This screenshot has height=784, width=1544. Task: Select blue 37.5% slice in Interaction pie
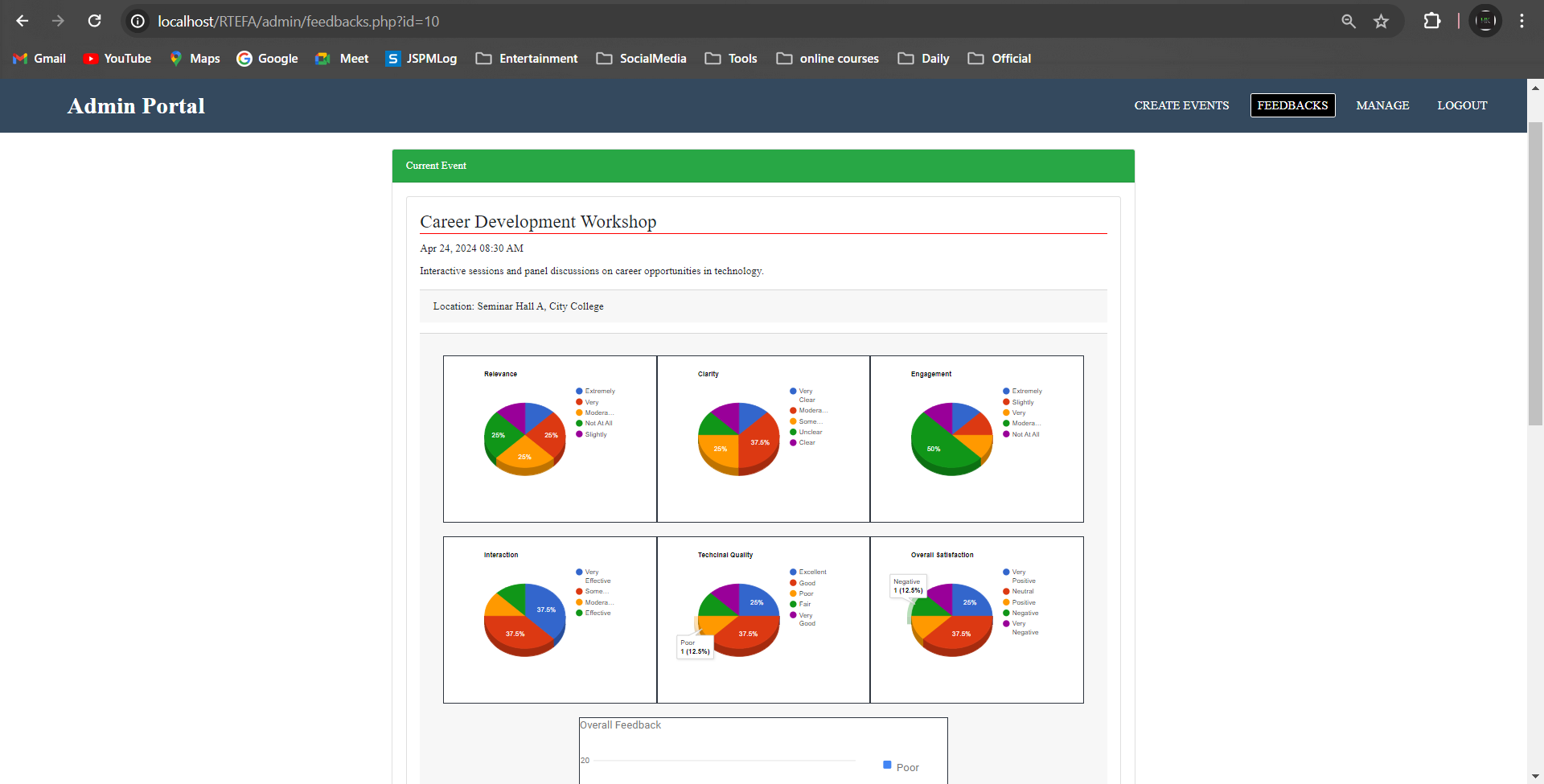(x=546, y=609)
